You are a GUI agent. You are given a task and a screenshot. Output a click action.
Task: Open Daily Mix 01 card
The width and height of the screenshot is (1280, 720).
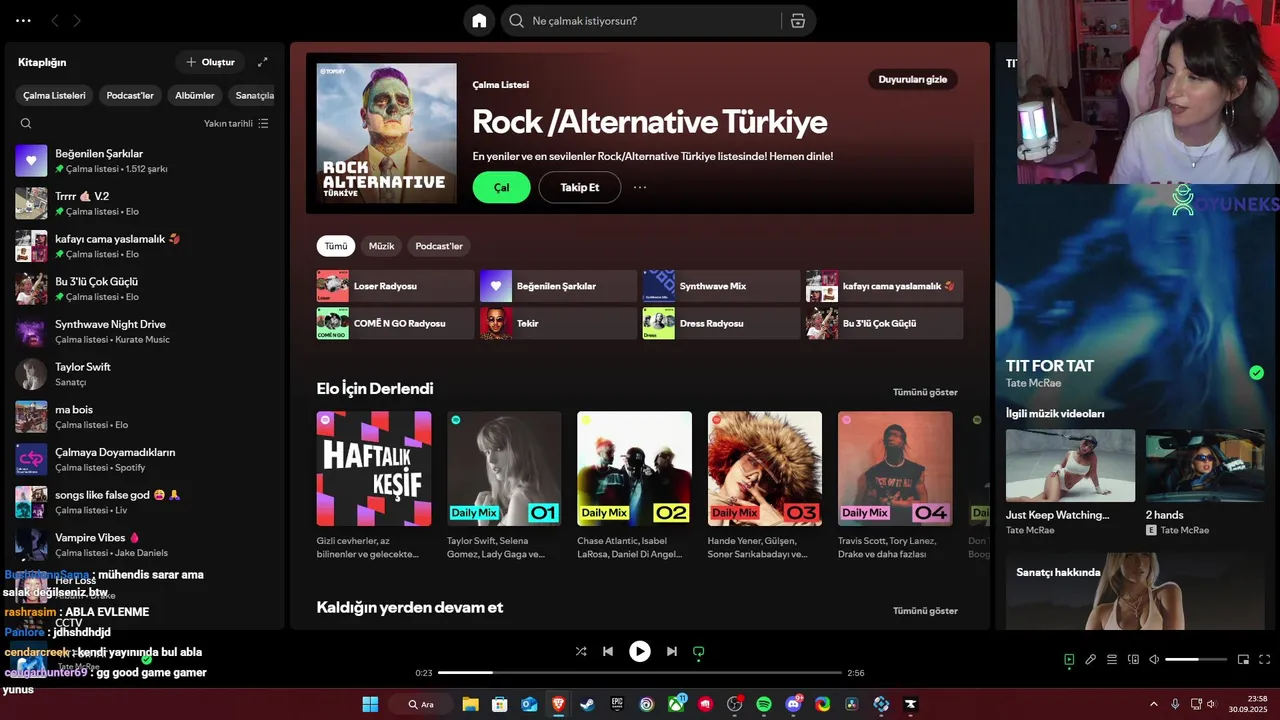point(504,485)
